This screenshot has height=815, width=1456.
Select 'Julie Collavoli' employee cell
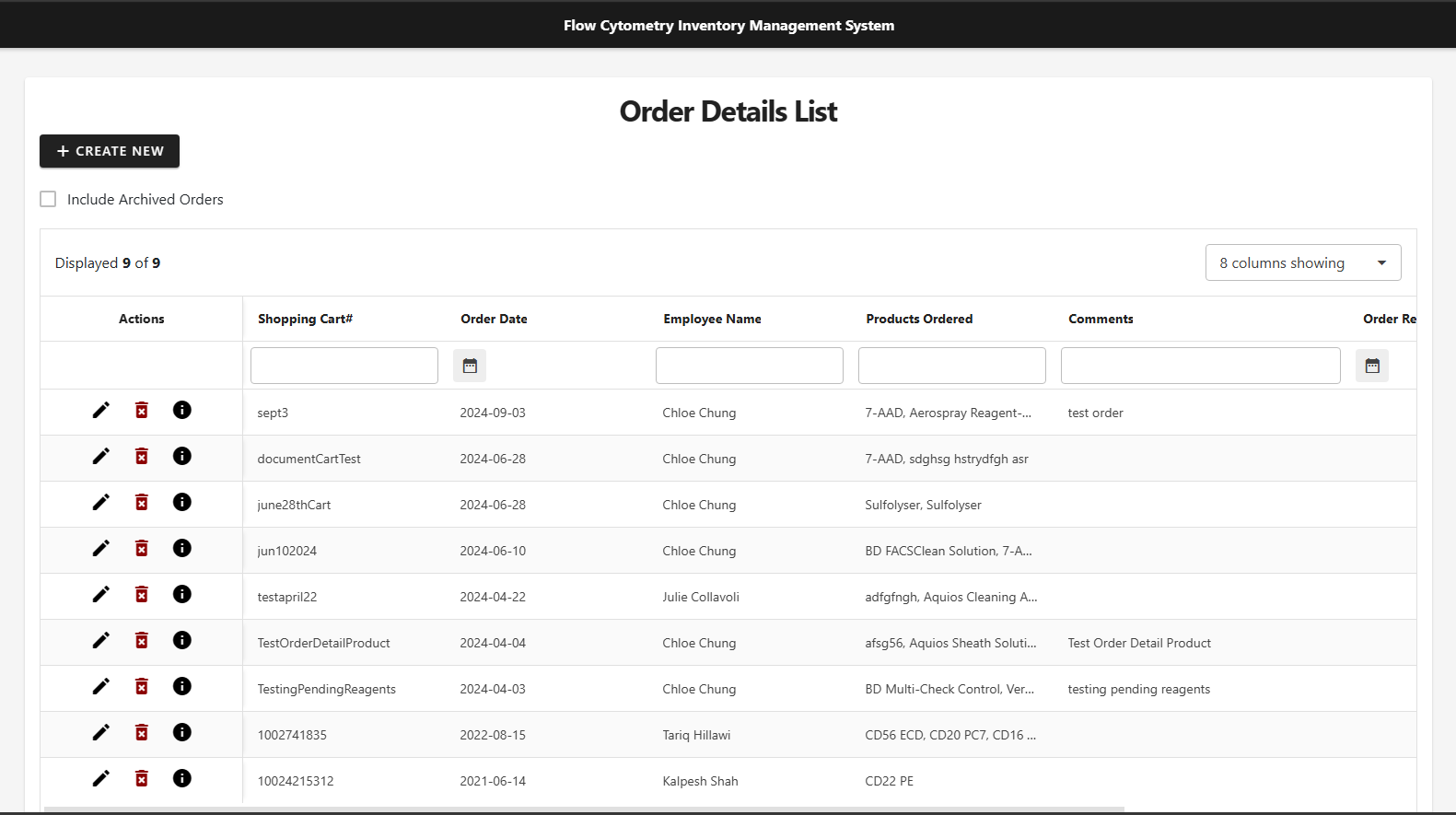pos(701,597)
